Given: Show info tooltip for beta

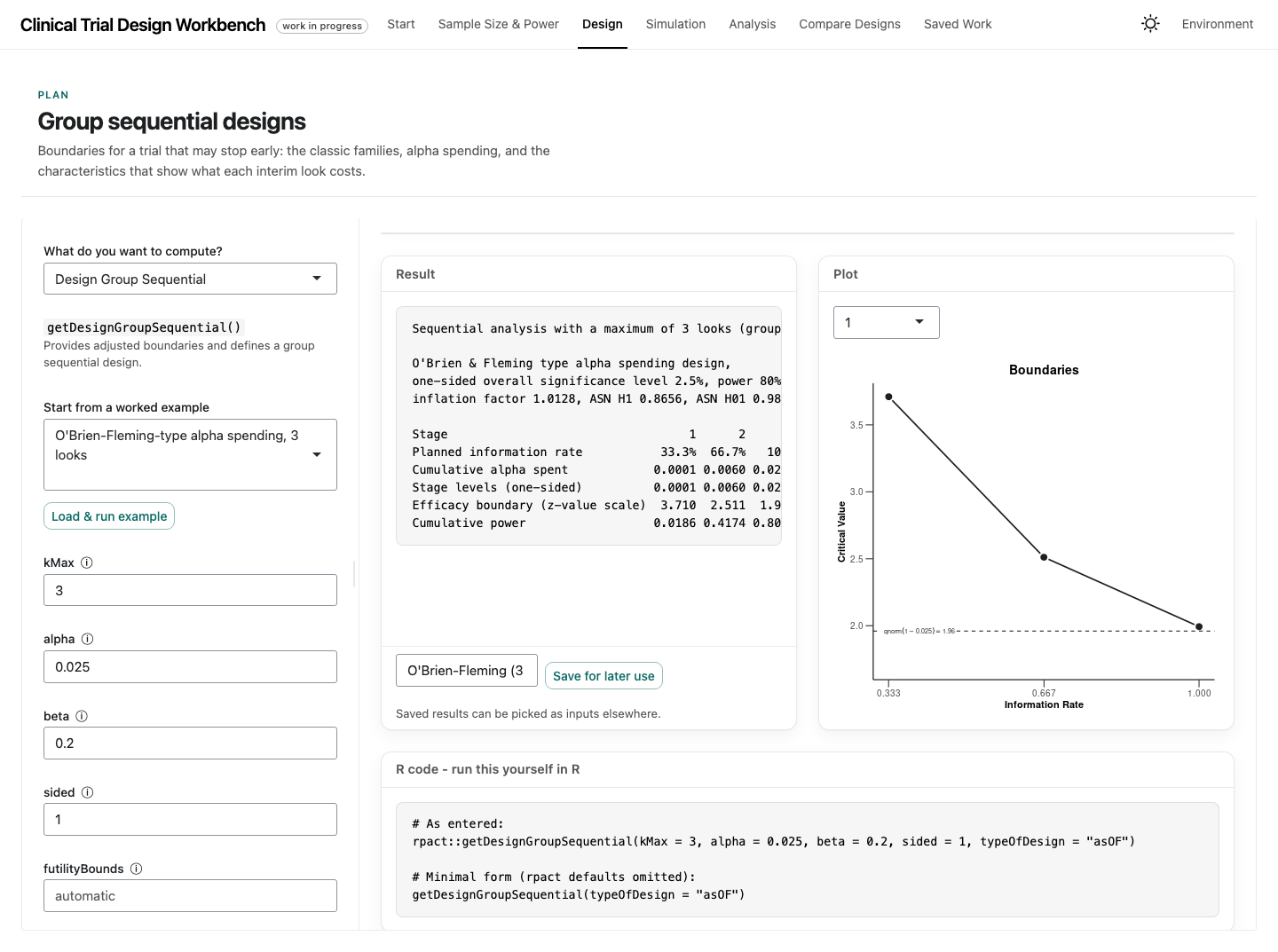Looking at the screenshot, I should point(82,716).
